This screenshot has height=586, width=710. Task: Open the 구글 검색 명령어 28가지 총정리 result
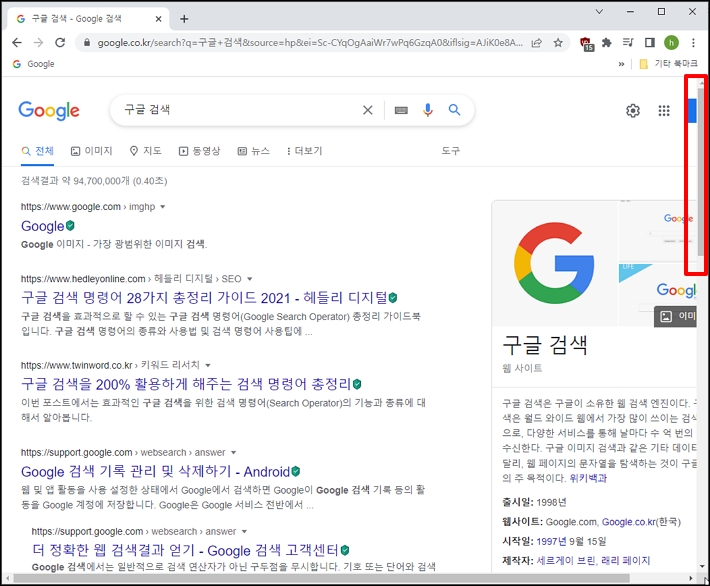click(x=204, y=298)
